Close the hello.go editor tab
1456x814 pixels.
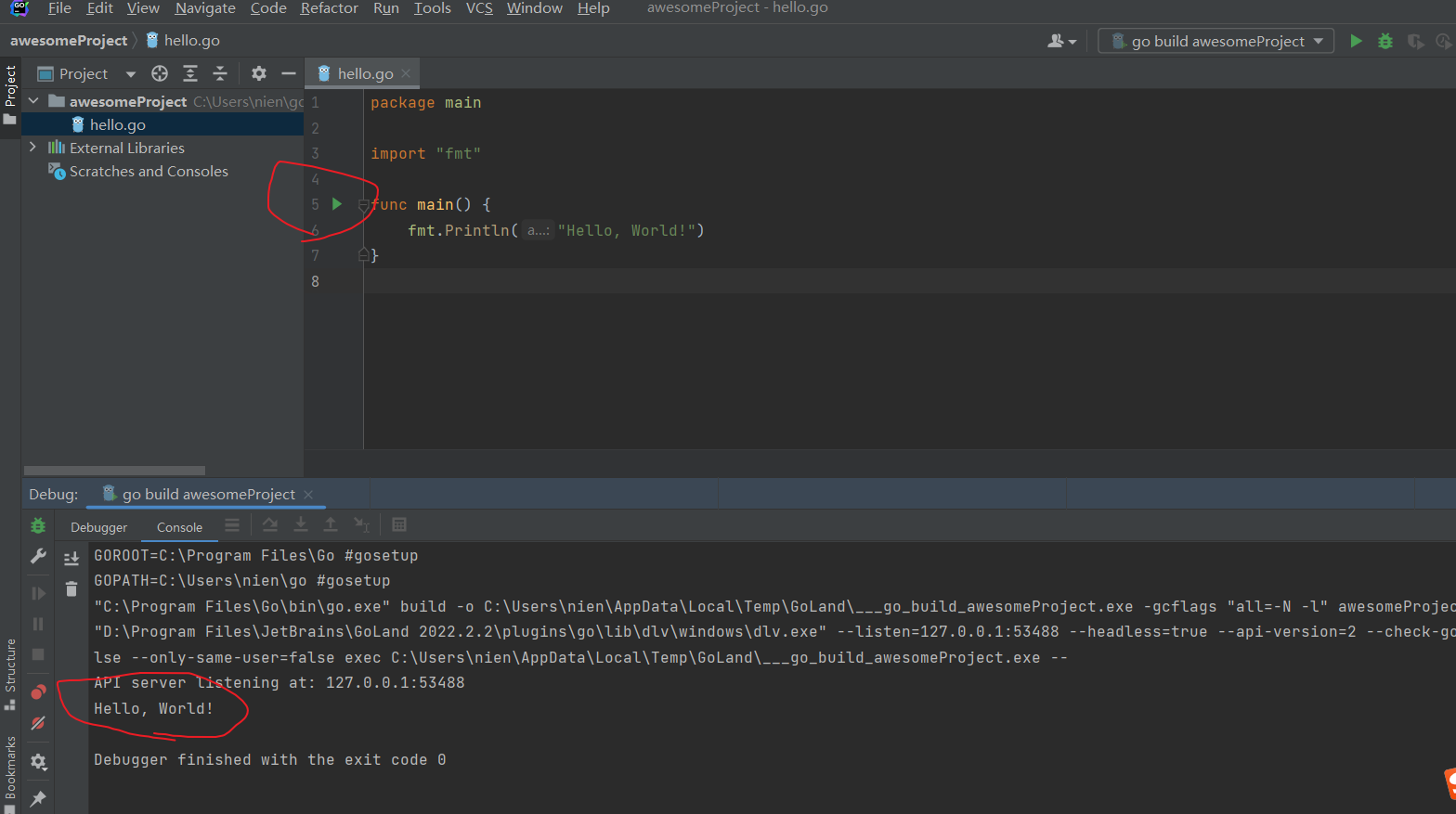tap(406, 73)
